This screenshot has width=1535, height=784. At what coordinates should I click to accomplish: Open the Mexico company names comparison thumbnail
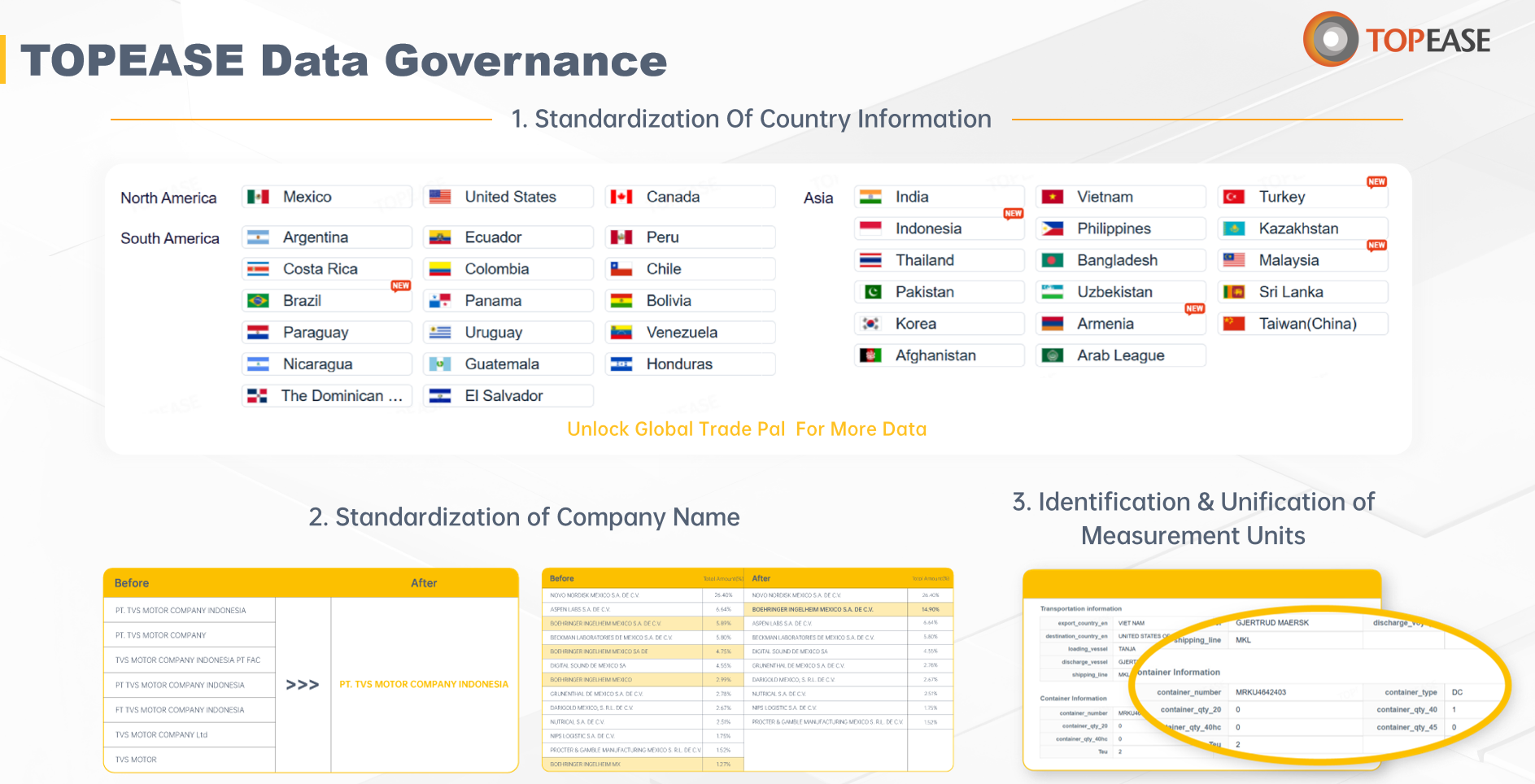pos(748,670)
